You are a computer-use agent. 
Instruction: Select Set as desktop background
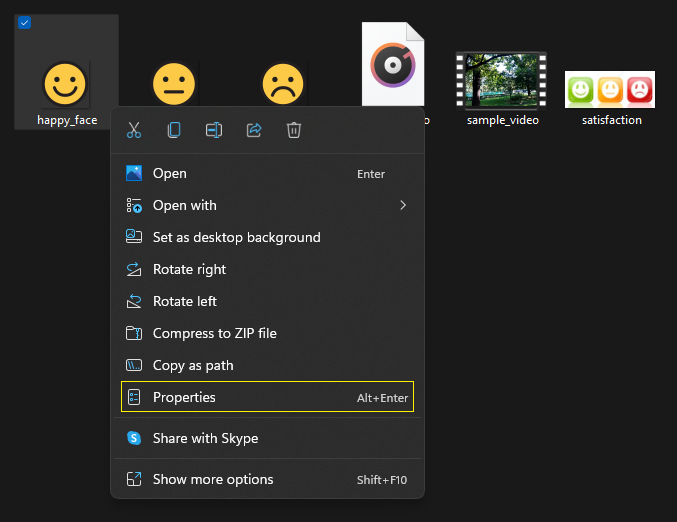(267, 237)
